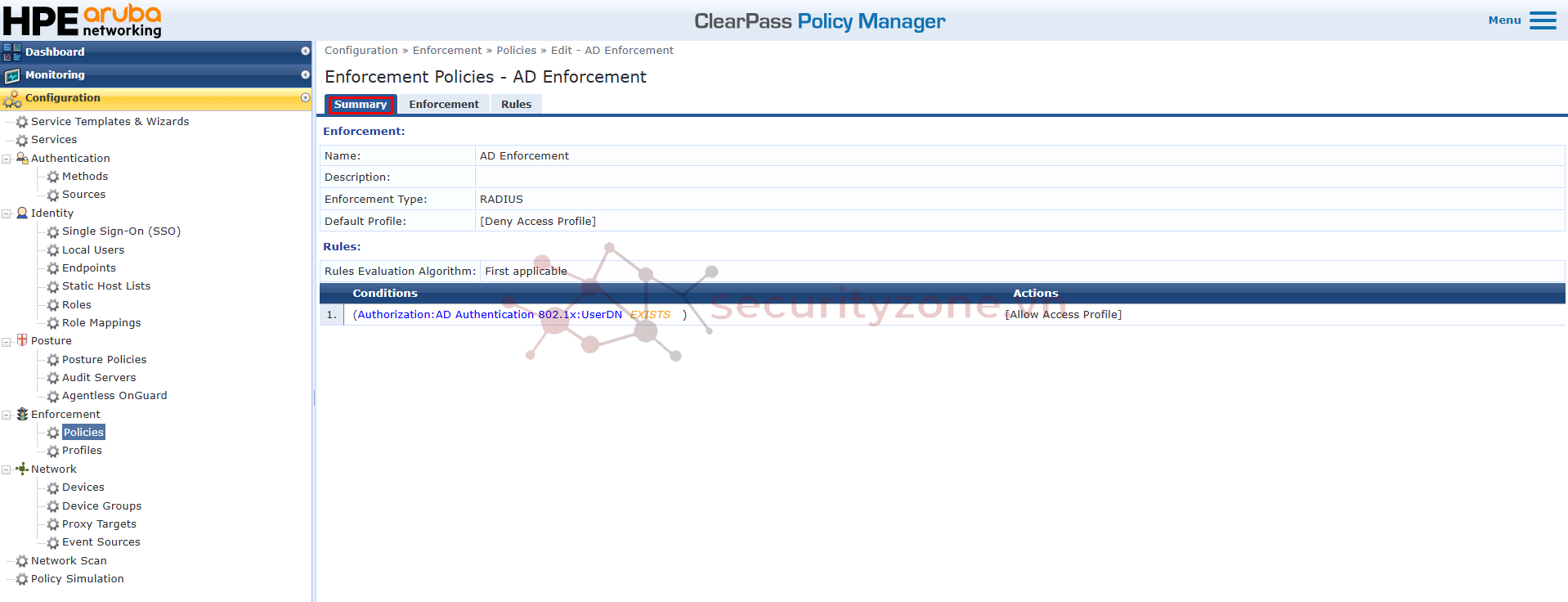Open the Dashboard accordion section
The width and height of the screenshot is (1568, 602).
click(155, 52)
